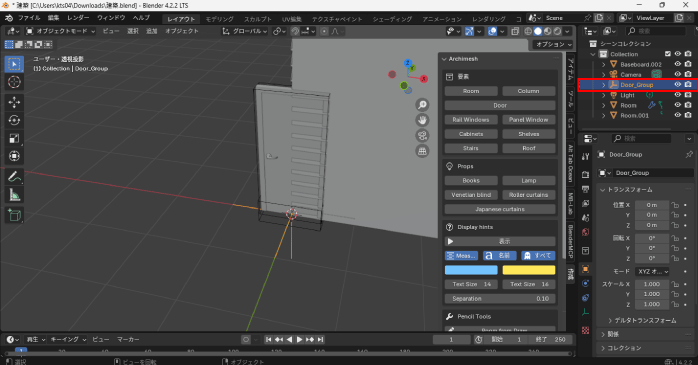Open the Global orientation dropdown

tap(245, 31)
